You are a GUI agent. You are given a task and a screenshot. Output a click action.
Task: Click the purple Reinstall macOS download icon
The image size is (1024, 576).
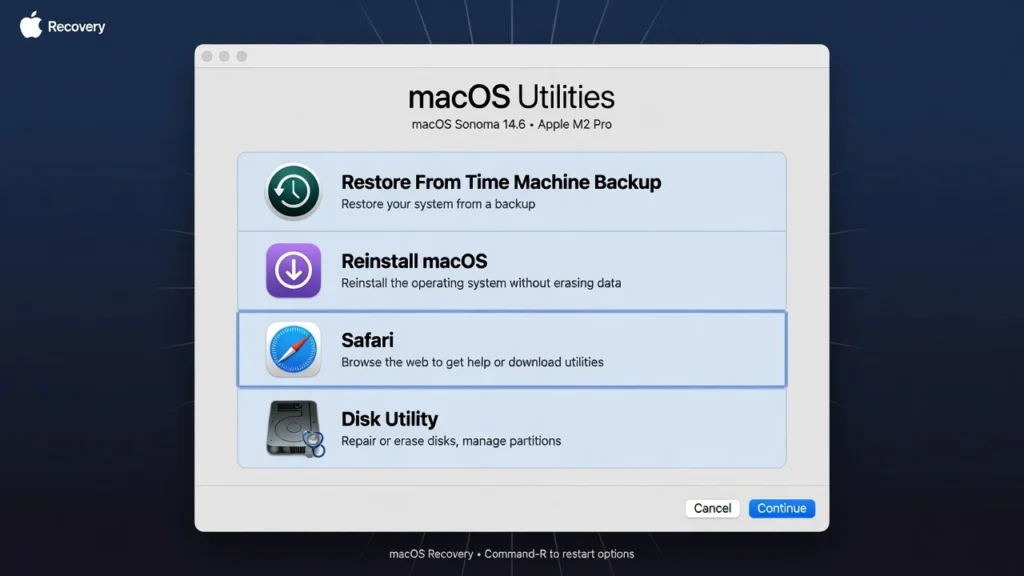pos(293,270)
